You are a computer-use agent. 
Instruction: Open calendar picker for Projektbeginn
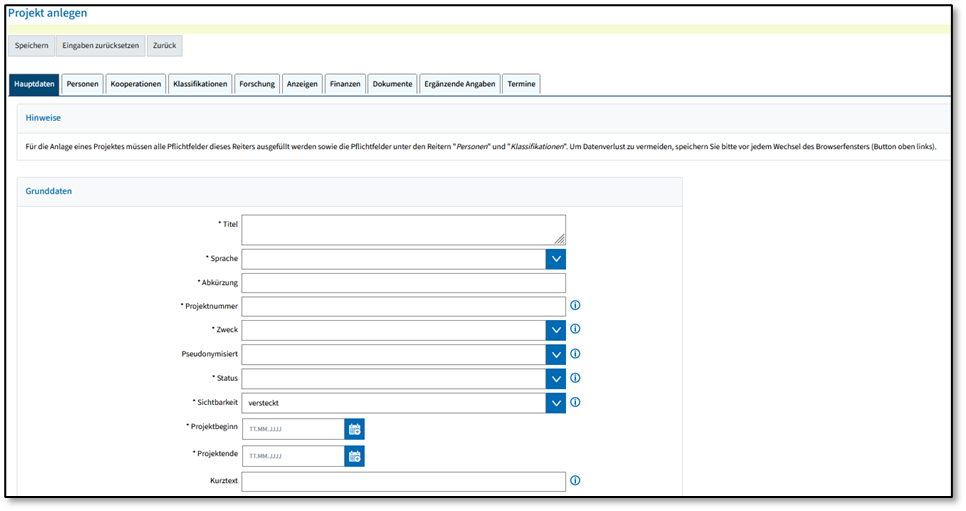pos(354,429)
